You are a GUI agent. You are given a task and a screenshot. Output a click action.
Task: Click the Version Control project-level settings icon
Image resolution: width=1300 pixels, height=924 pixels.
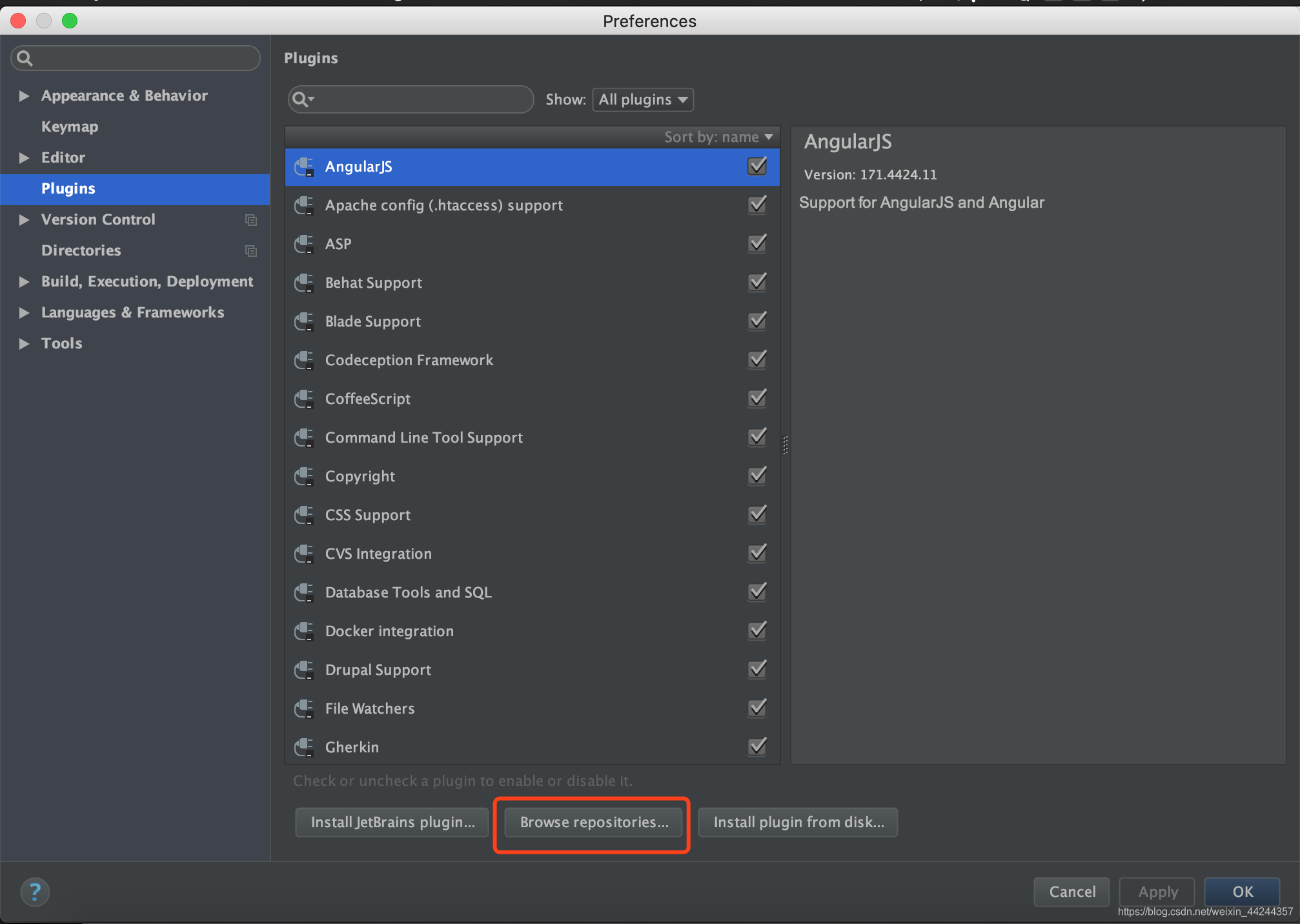[x=251, y=220]
